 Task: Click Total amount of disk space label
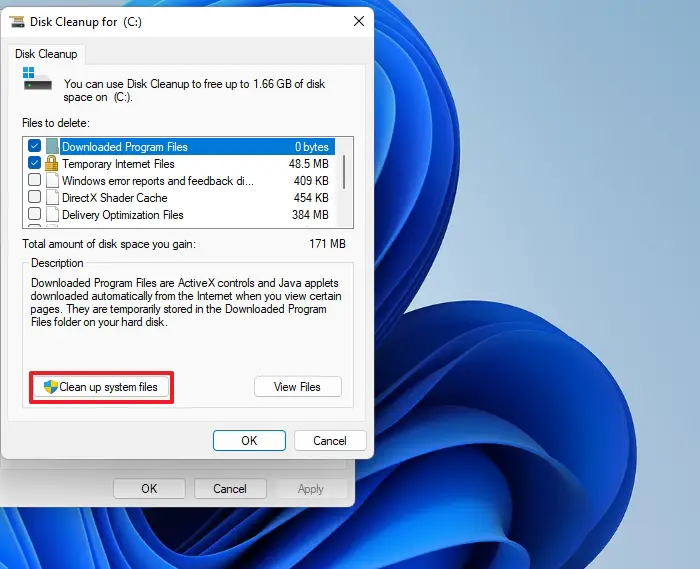tap(109, 244)
